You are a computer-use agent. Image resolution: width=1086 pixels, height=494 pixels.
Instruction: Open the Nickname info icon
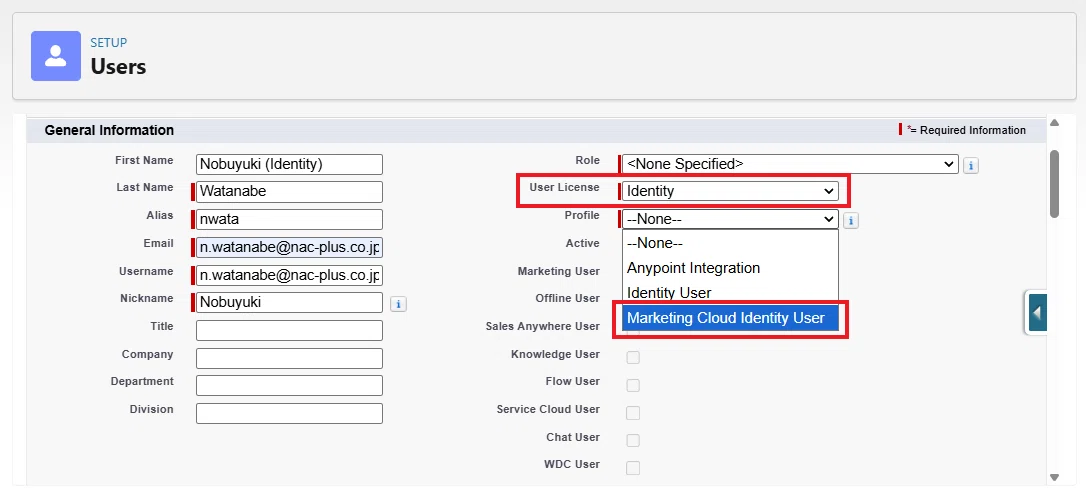point(398,303)
